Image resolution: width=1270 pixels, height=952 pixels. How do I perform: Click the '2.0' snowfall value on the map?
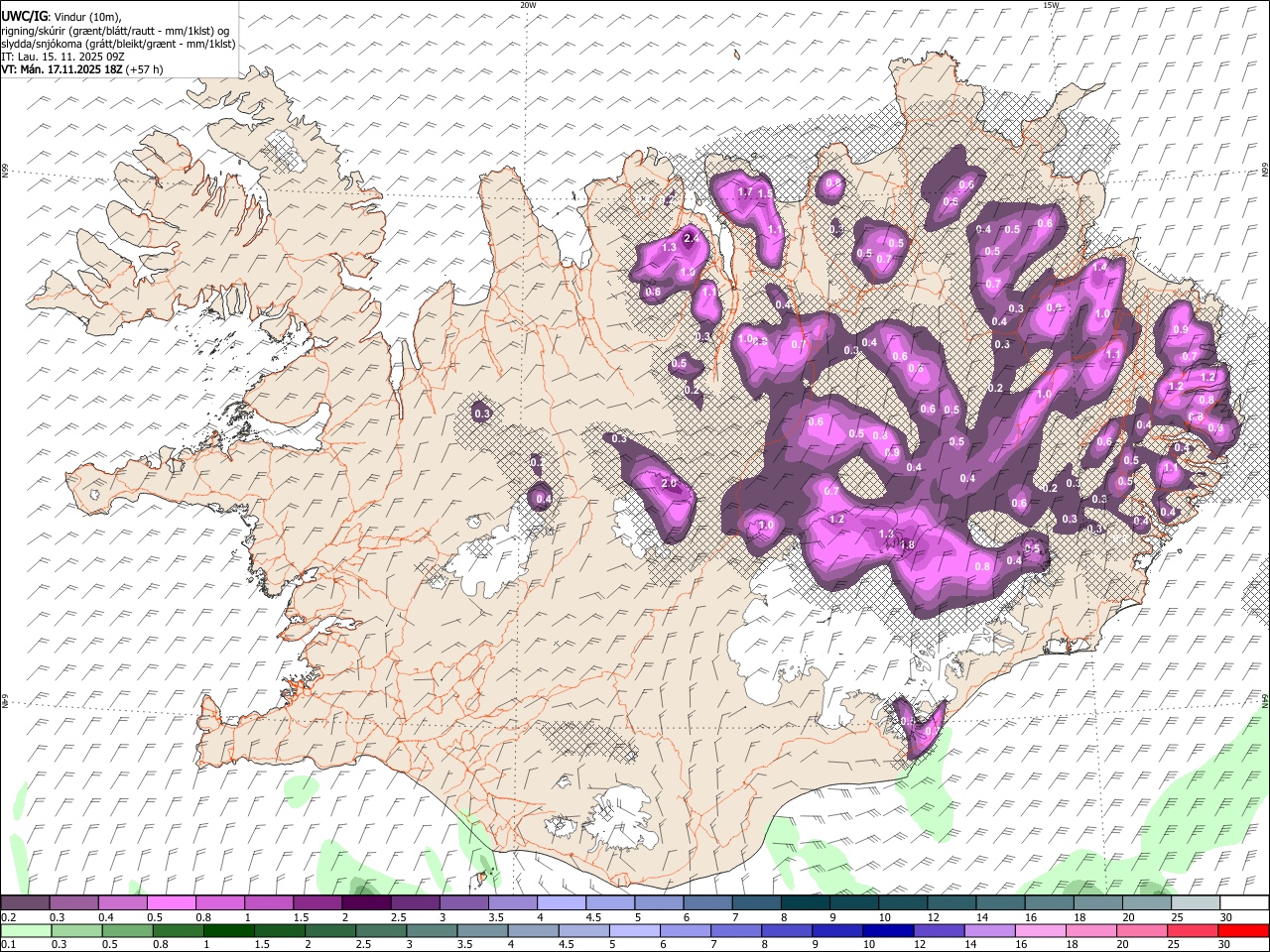tap(669, 484)
